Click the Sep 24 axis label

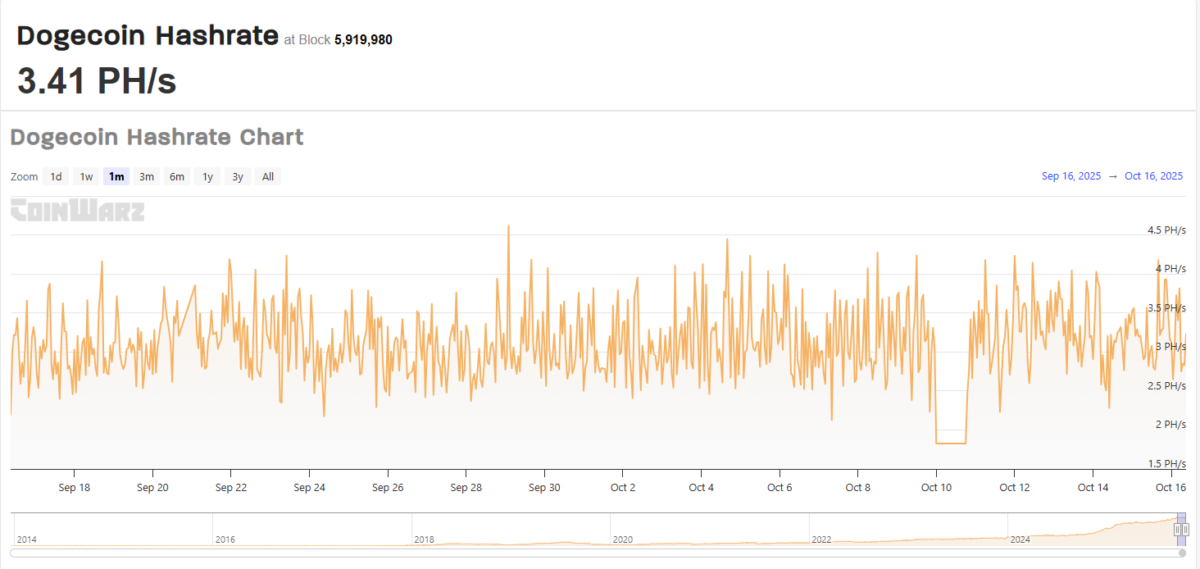point(309,488)
